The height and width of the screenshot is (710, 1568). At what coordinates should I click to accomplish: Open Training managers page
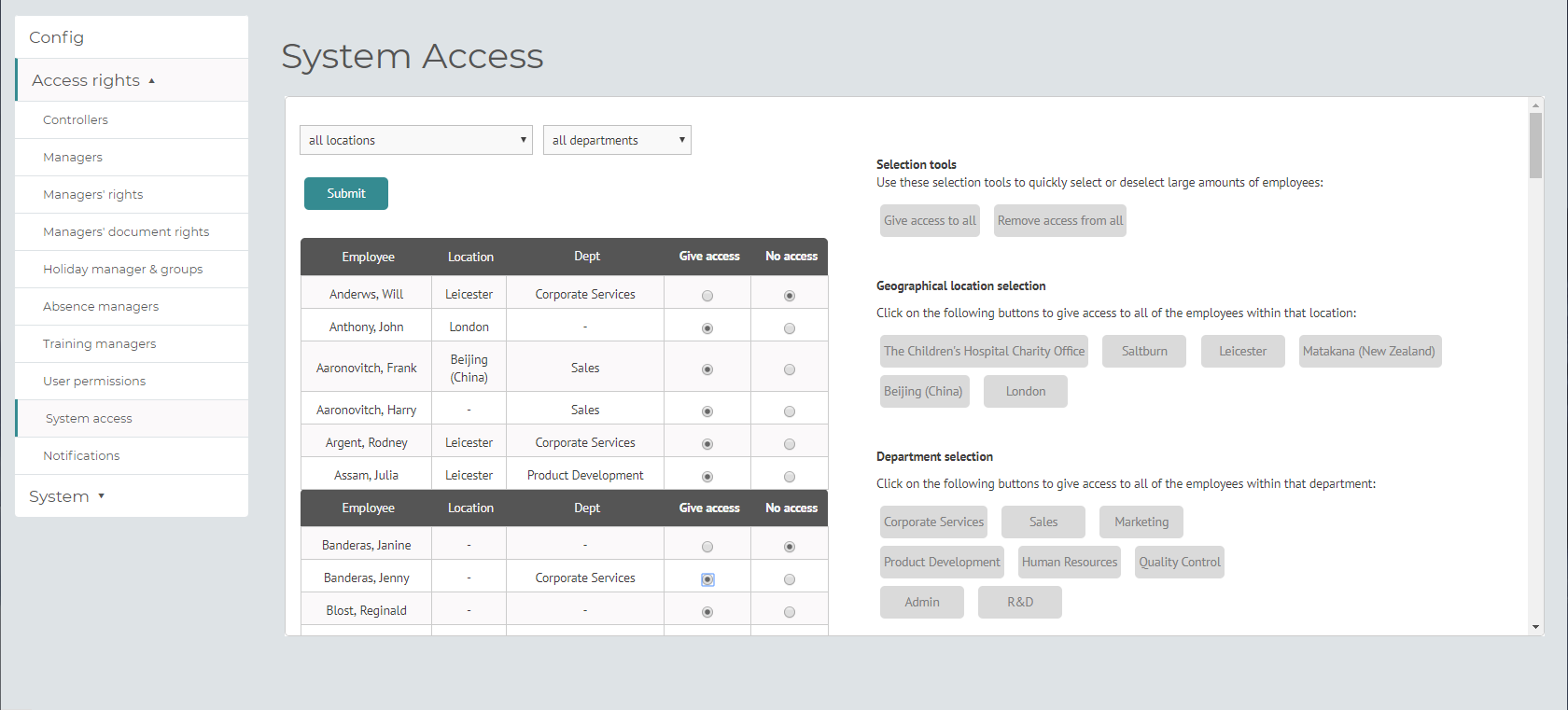click(x=132, y=343)
